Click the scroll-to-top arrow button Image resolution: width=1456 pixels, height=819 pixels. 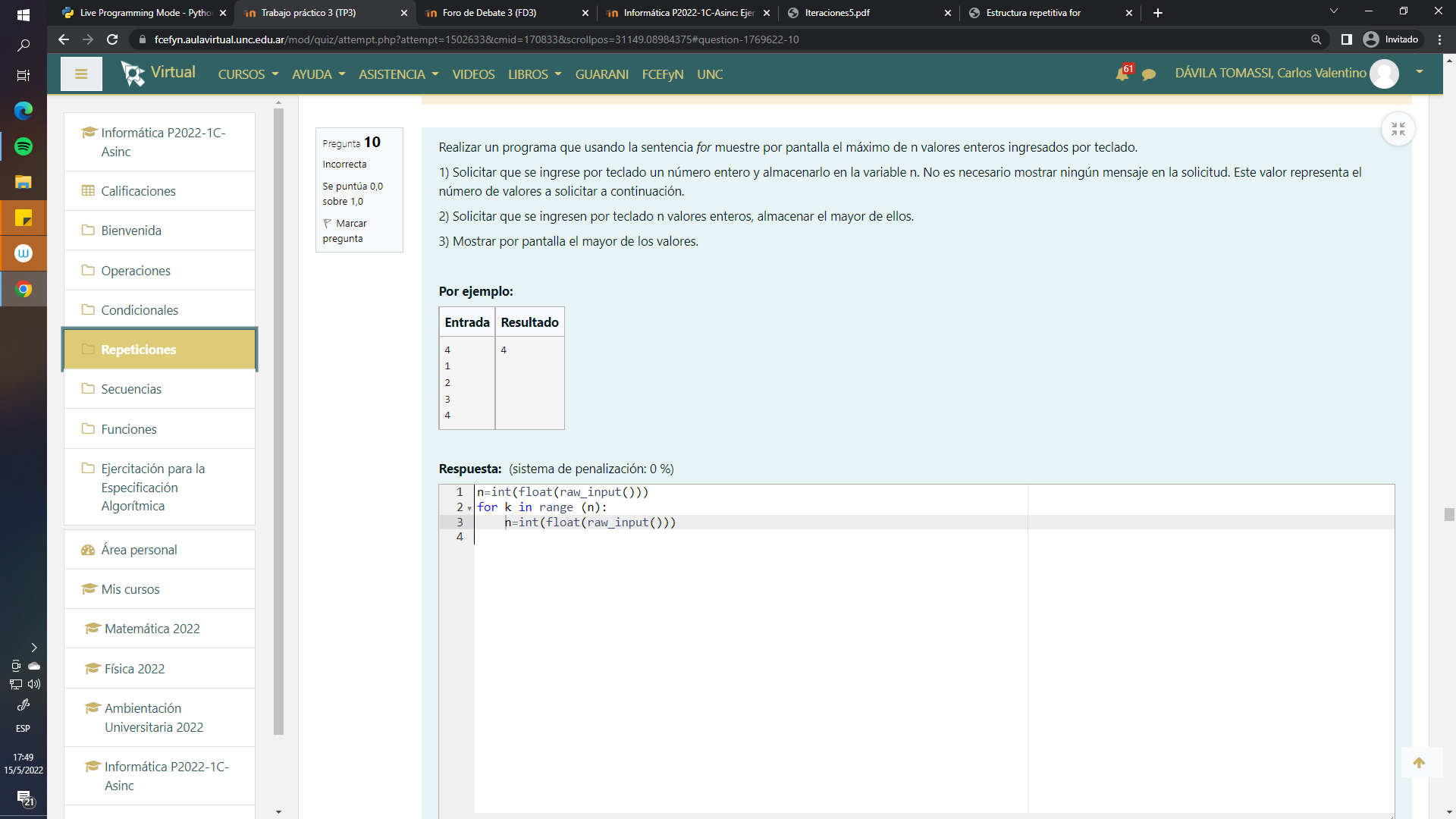(1419, 763)
